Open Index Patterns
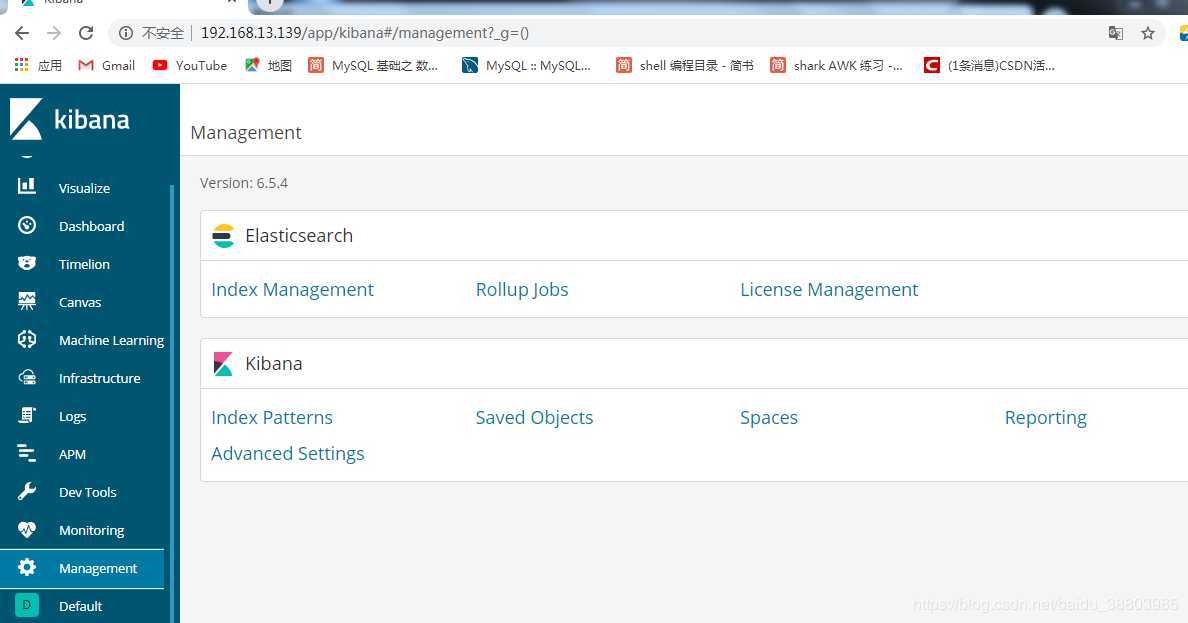The width and height of the screenshot is (1188, 623). [271, 418]
